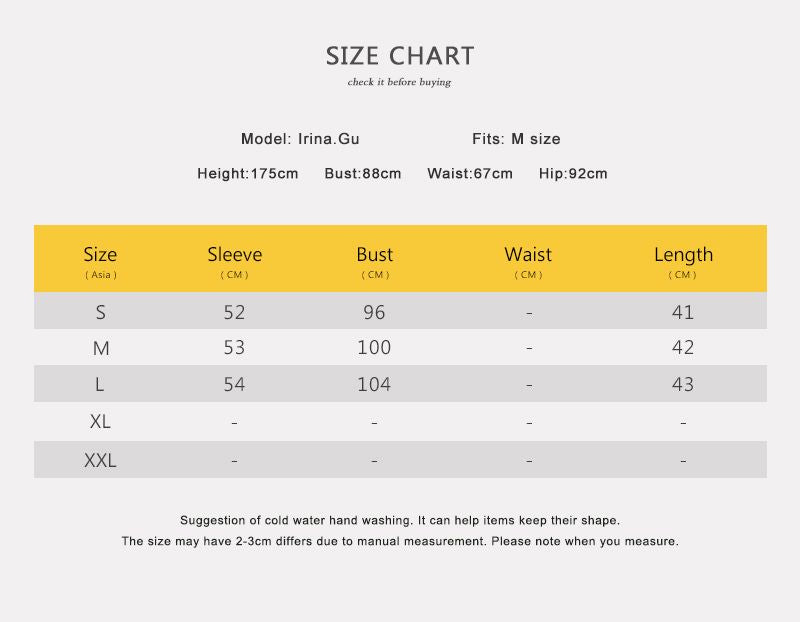The height and width of the screenshot is (622, 800).
Task: Click the M row bust value 100
Action: click(374, 348)
